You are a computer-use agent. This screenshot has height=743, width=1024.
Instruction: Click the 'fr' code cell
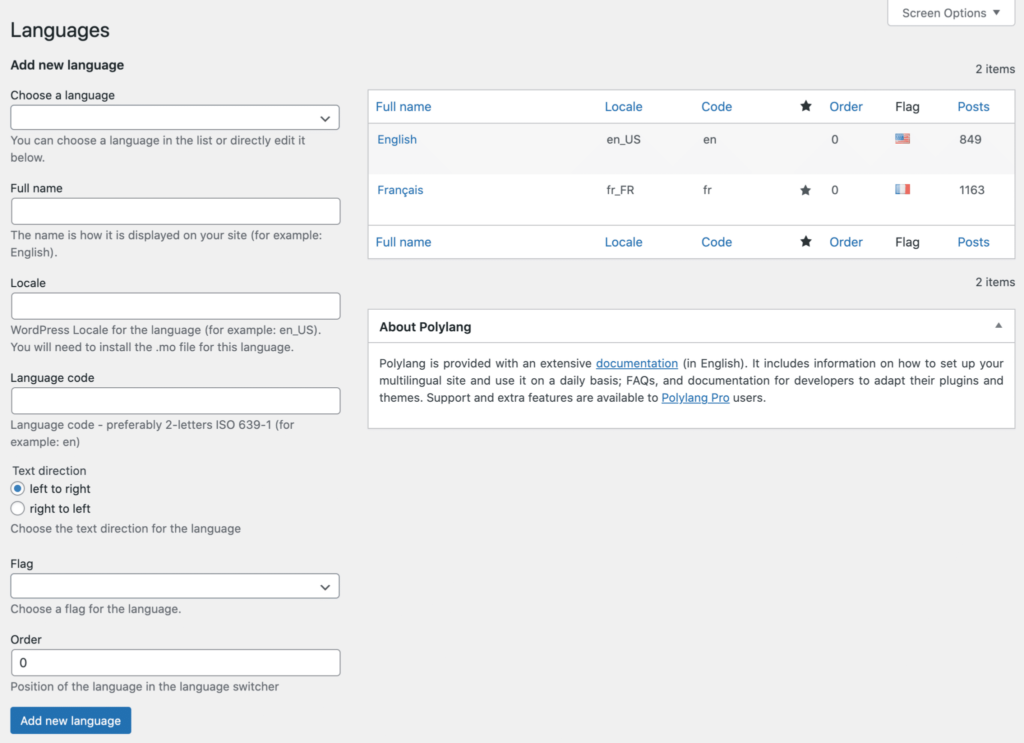(707, 190)
